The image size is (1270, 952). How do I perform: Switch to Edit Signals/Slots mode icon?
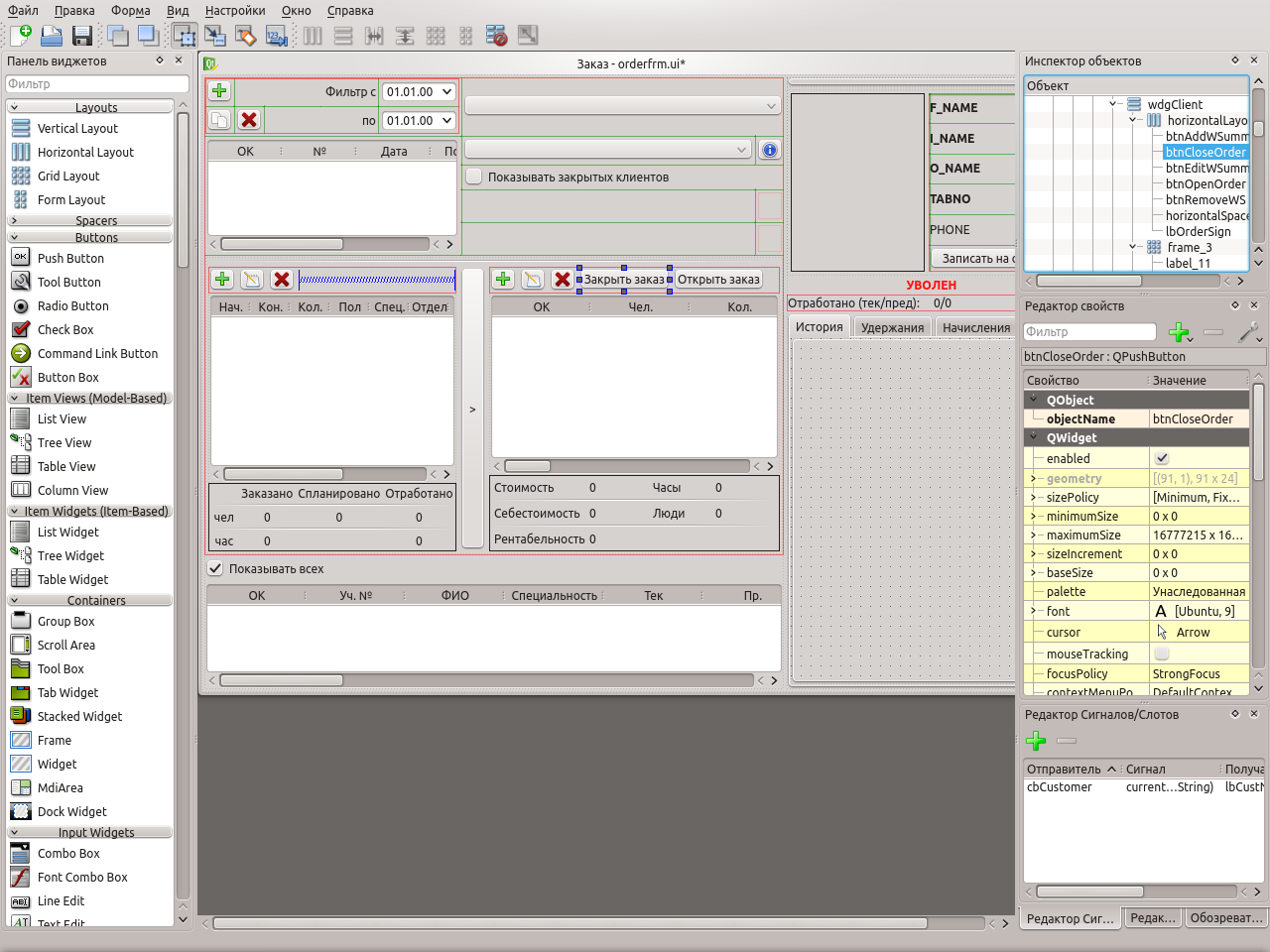[x=214, y=36]
